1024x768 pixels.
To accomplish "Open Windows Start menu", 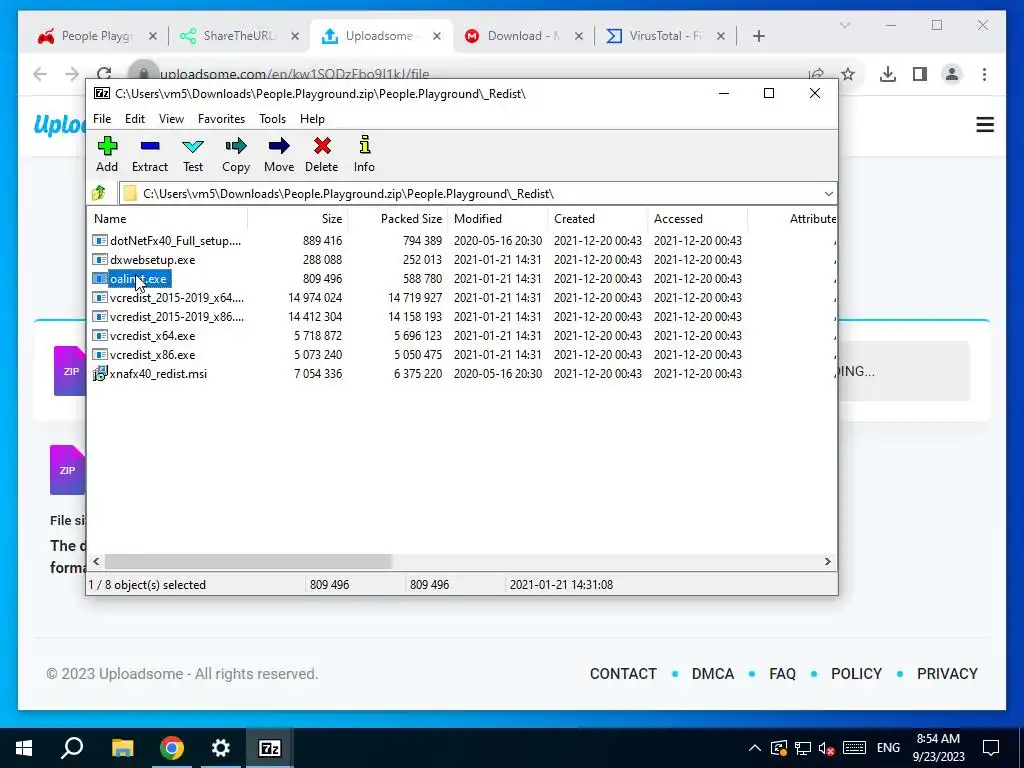I will click(x=24, y=748).
